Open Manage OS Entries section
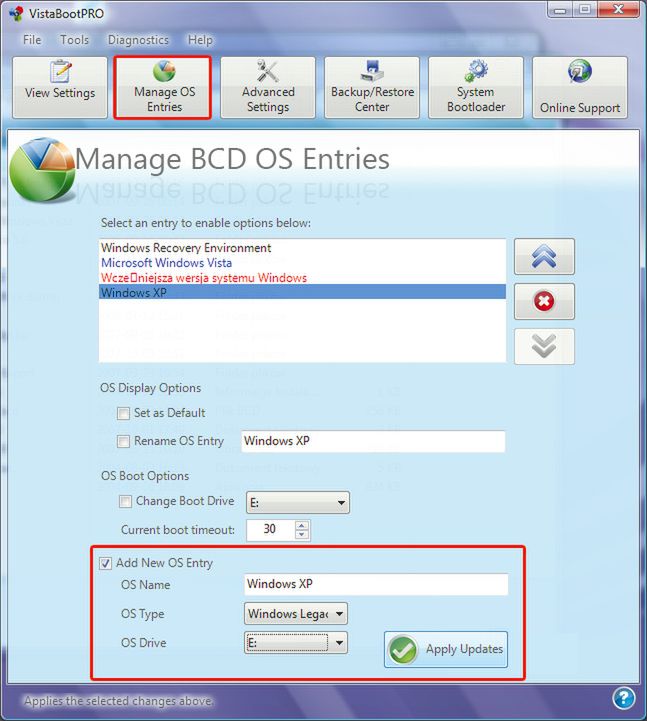This screenshot has width=647, height=721. click(163, 87)
